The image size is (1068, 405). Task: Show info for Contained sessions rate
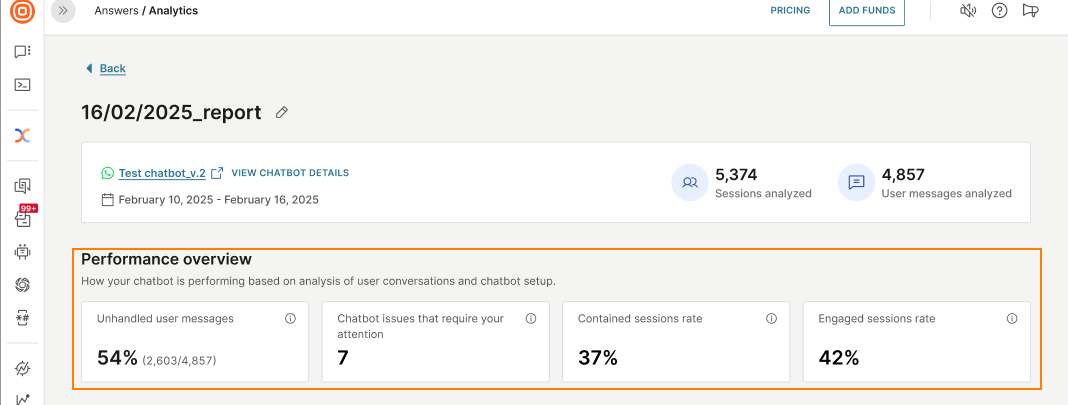tap(772, 319)
